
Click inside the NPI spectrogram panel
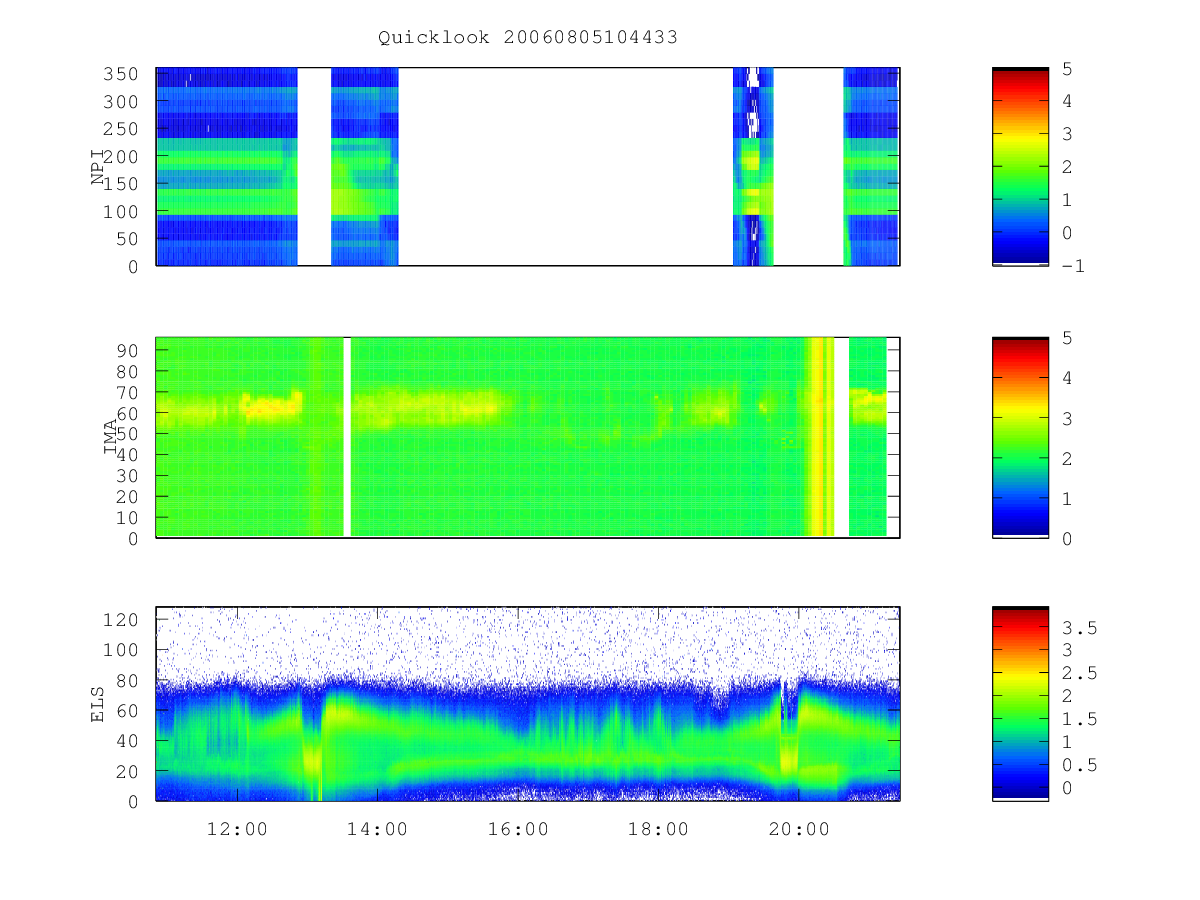[x=528, y=167]
